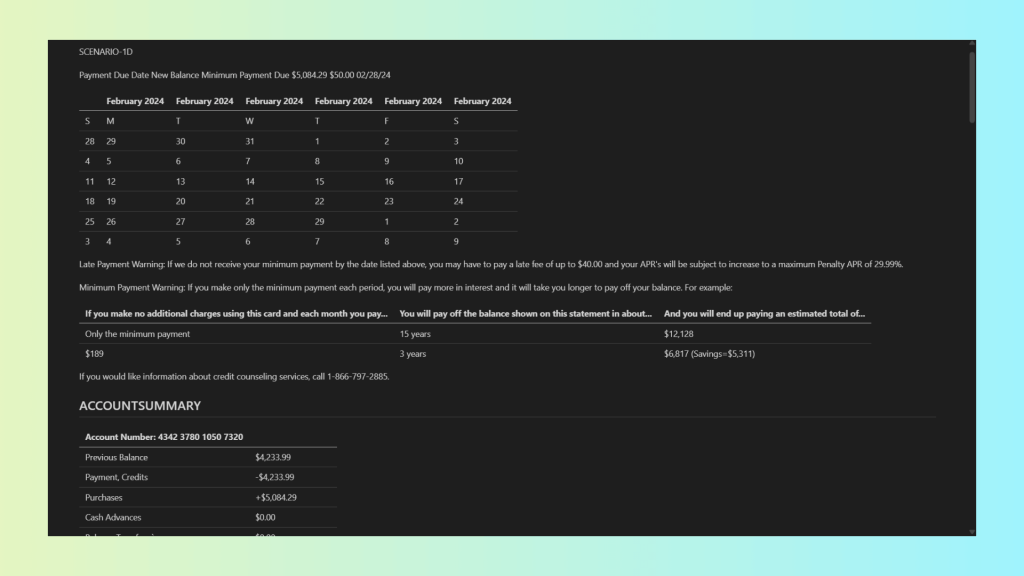The height and width of the screenshot is (576, 1024).
Task: Click the '15 years' payoff cell
Action: [415, 334]
